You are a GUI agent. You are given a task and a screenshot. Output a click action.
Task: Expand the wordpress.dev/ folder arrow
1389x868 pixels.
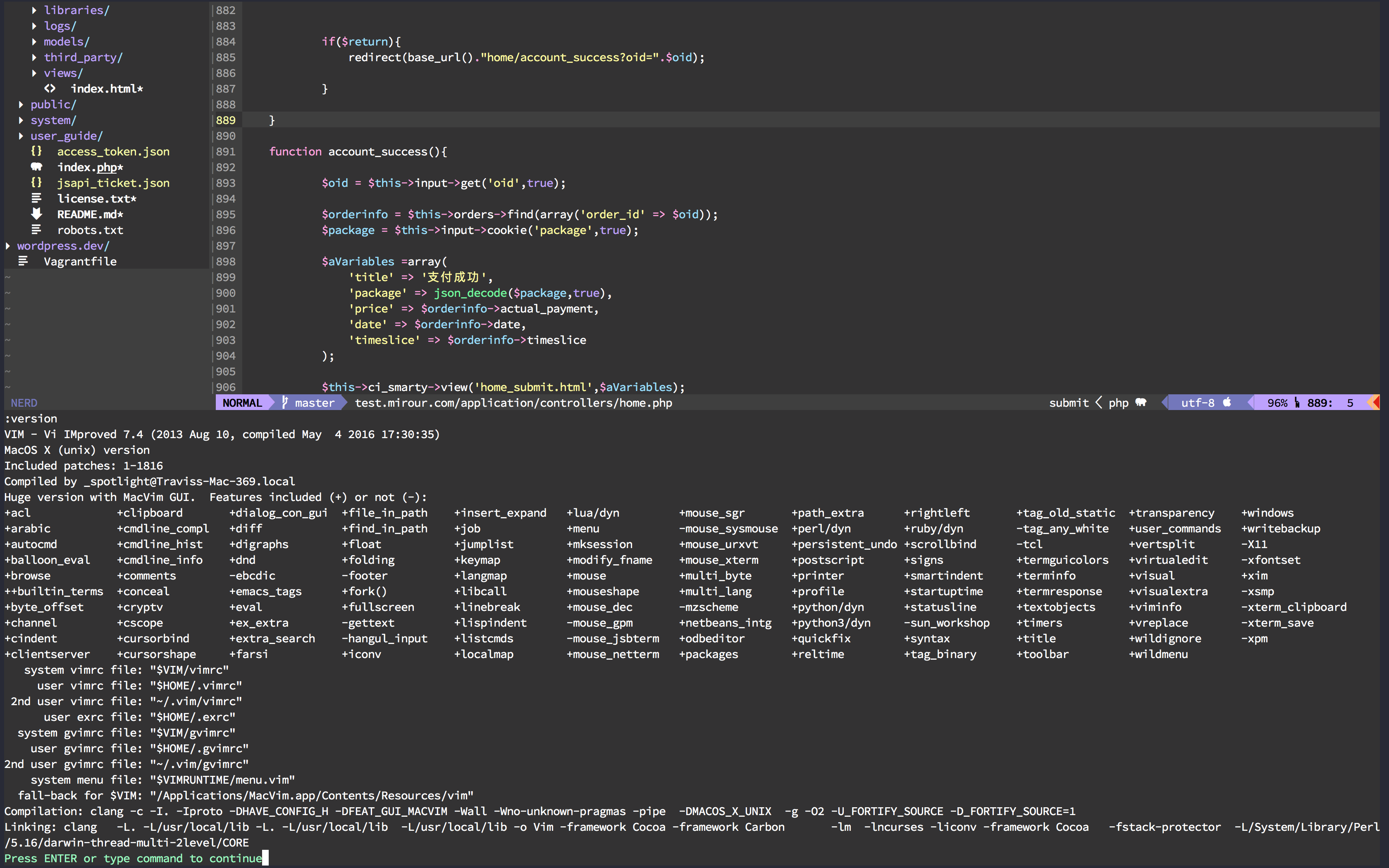8,246
